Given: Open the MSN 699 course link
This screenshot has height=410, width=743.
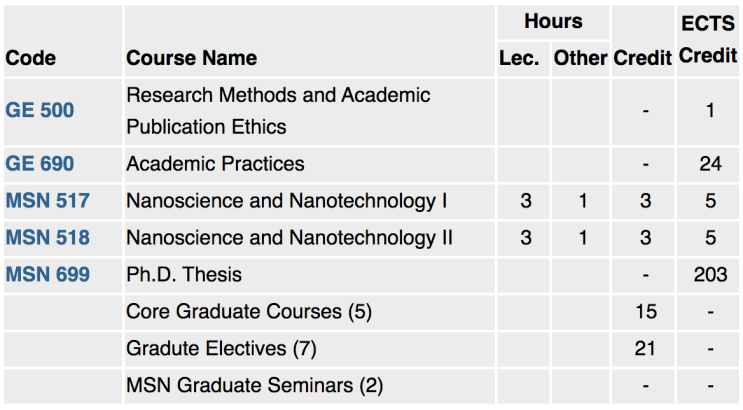Looking at the screenshot, I should tap(47, 275).
